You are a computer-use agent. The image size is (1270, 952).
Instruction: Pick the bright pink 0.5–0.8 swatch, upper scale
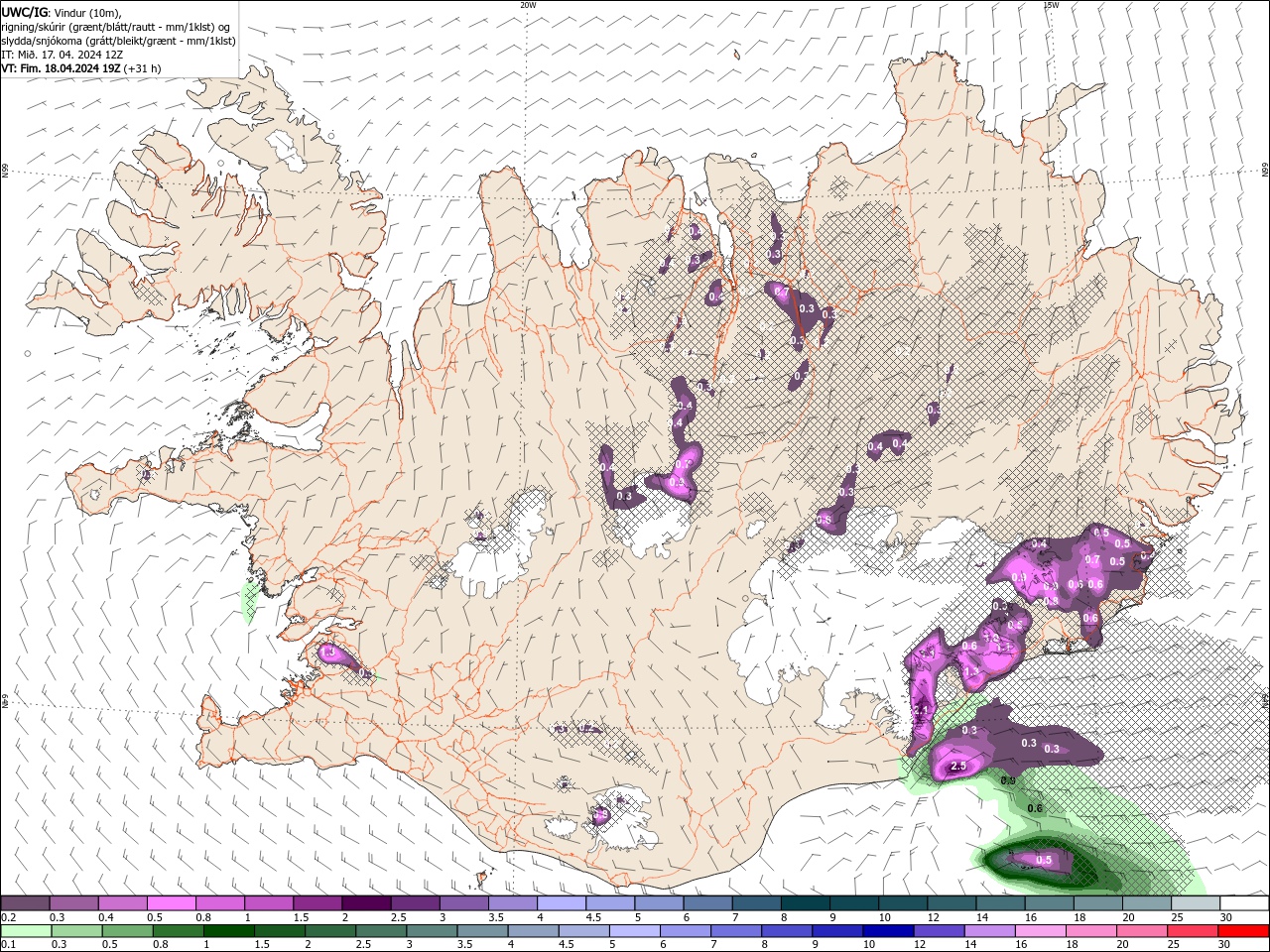[x=172, y=903]
